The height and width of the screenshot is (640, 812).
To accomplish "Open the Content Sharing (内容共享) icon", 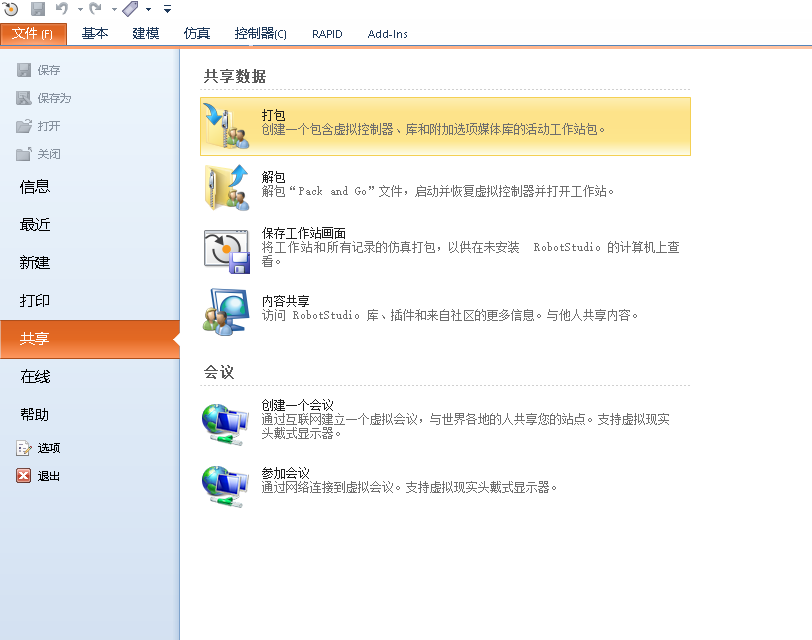I will (226, 311).
